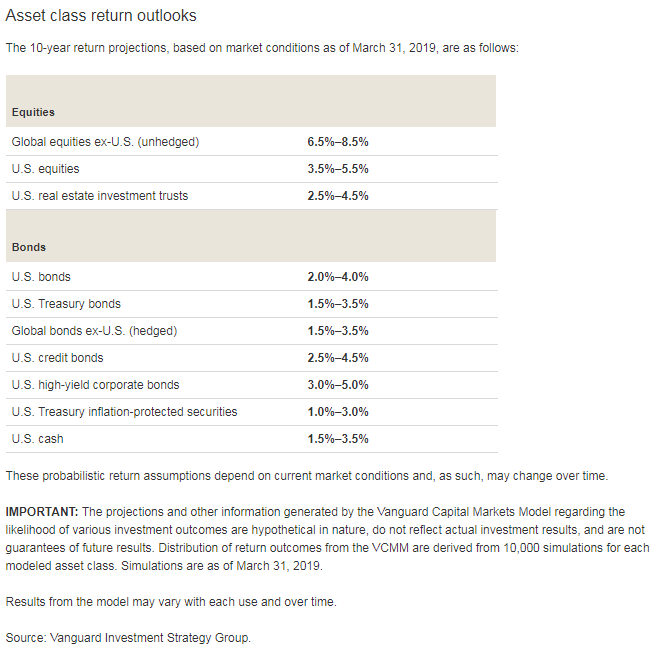This screenshot has height=648, width=666.
Task: Select the Global equities ex-U.S. (unhedged) row label
Action: pos(105,142)
